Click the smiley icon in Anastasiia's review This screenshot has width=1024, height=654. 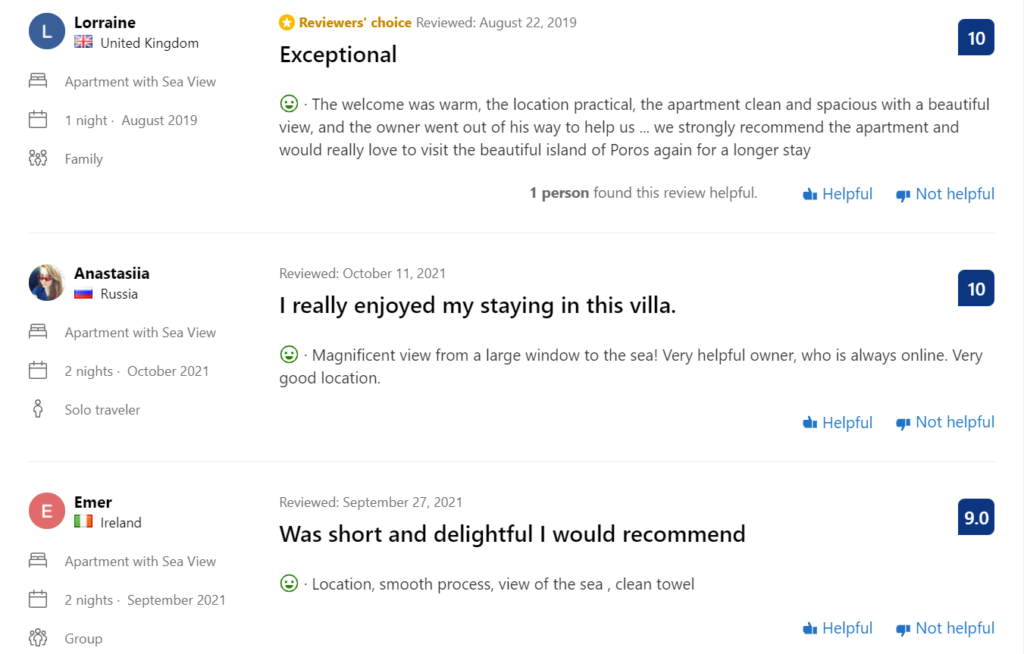289,354
